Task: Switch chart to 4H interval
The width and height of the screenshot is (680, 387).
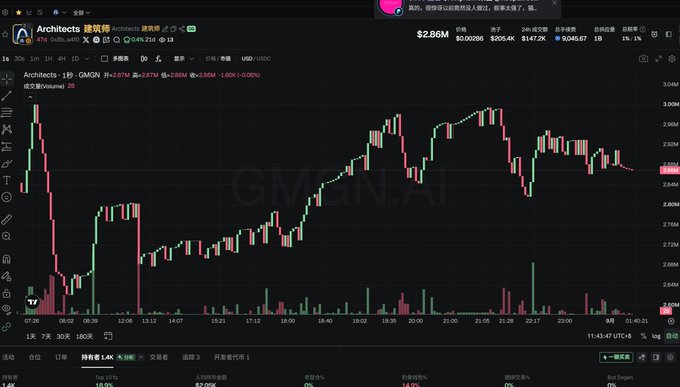Action: (x=62, y=59)
